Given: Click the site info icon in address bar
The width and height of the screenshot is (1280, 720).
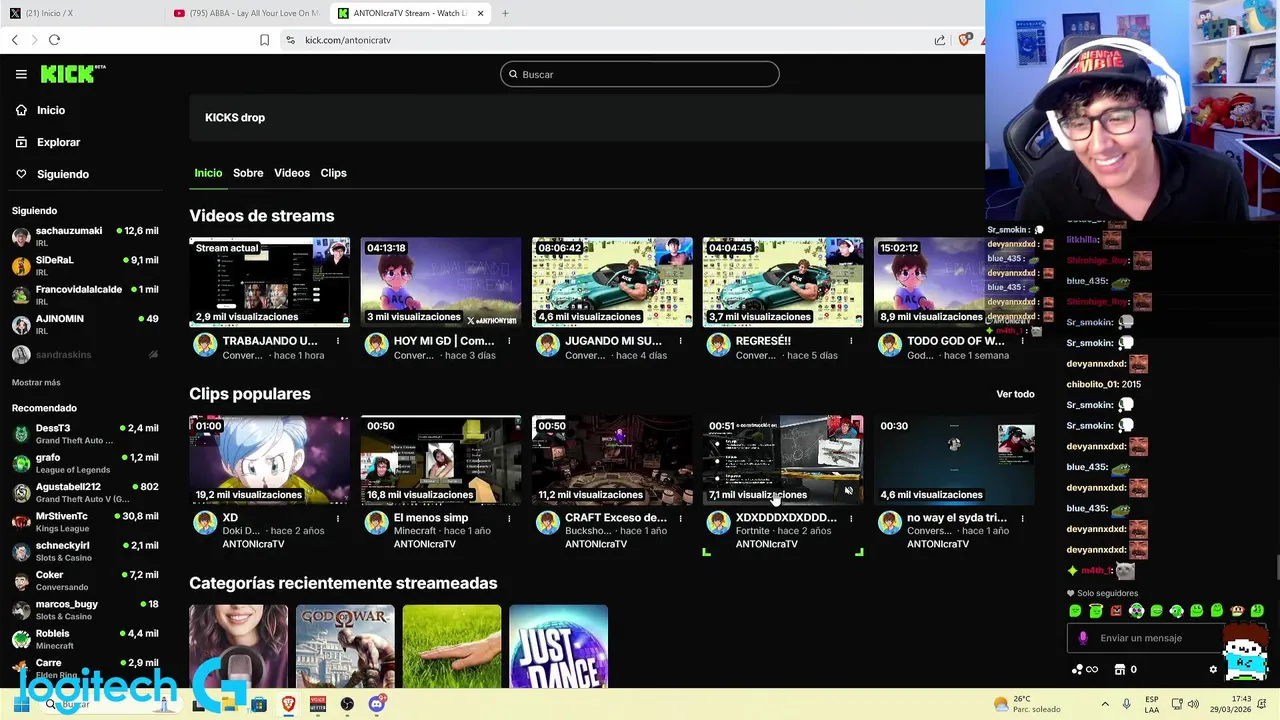Looking at the screenshot, I should (x=290, y=40).
